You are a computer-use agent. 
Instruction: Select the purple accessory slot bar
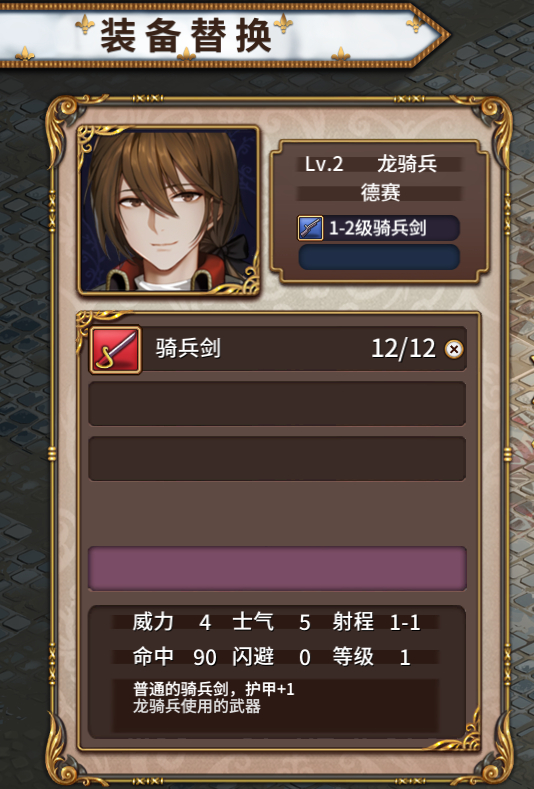(277, 568)
